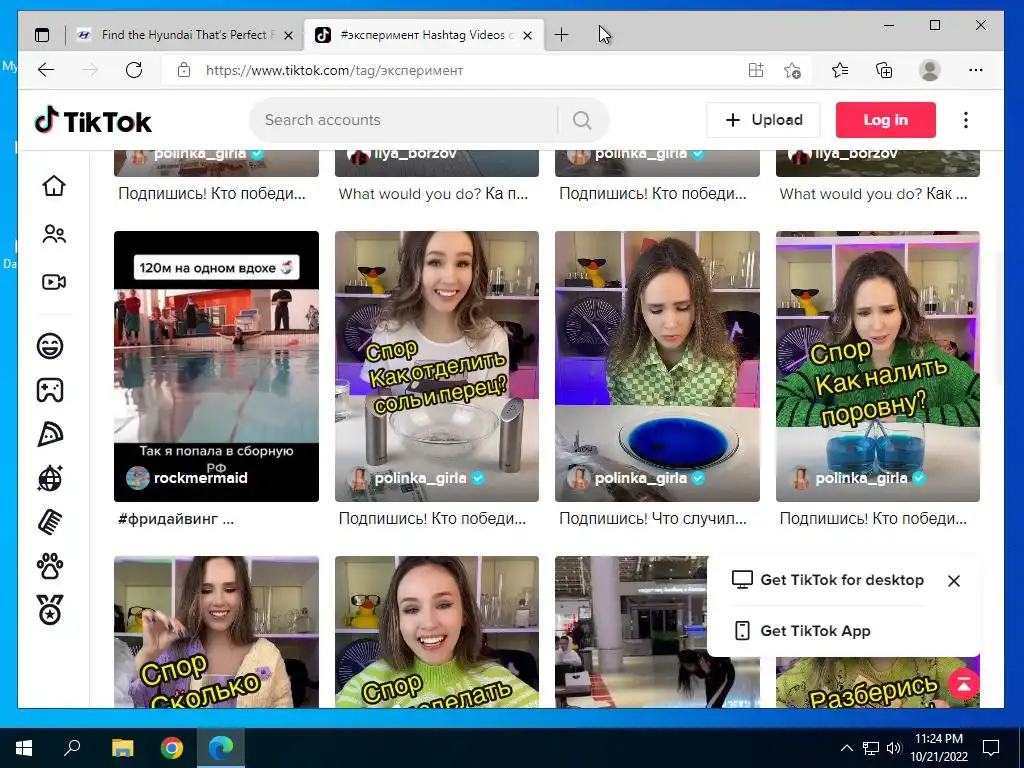The height and width of the screenshot is (768, 1024).
Task: Open the 120м на одном вдохе pool video
Action: click(216, 366)
